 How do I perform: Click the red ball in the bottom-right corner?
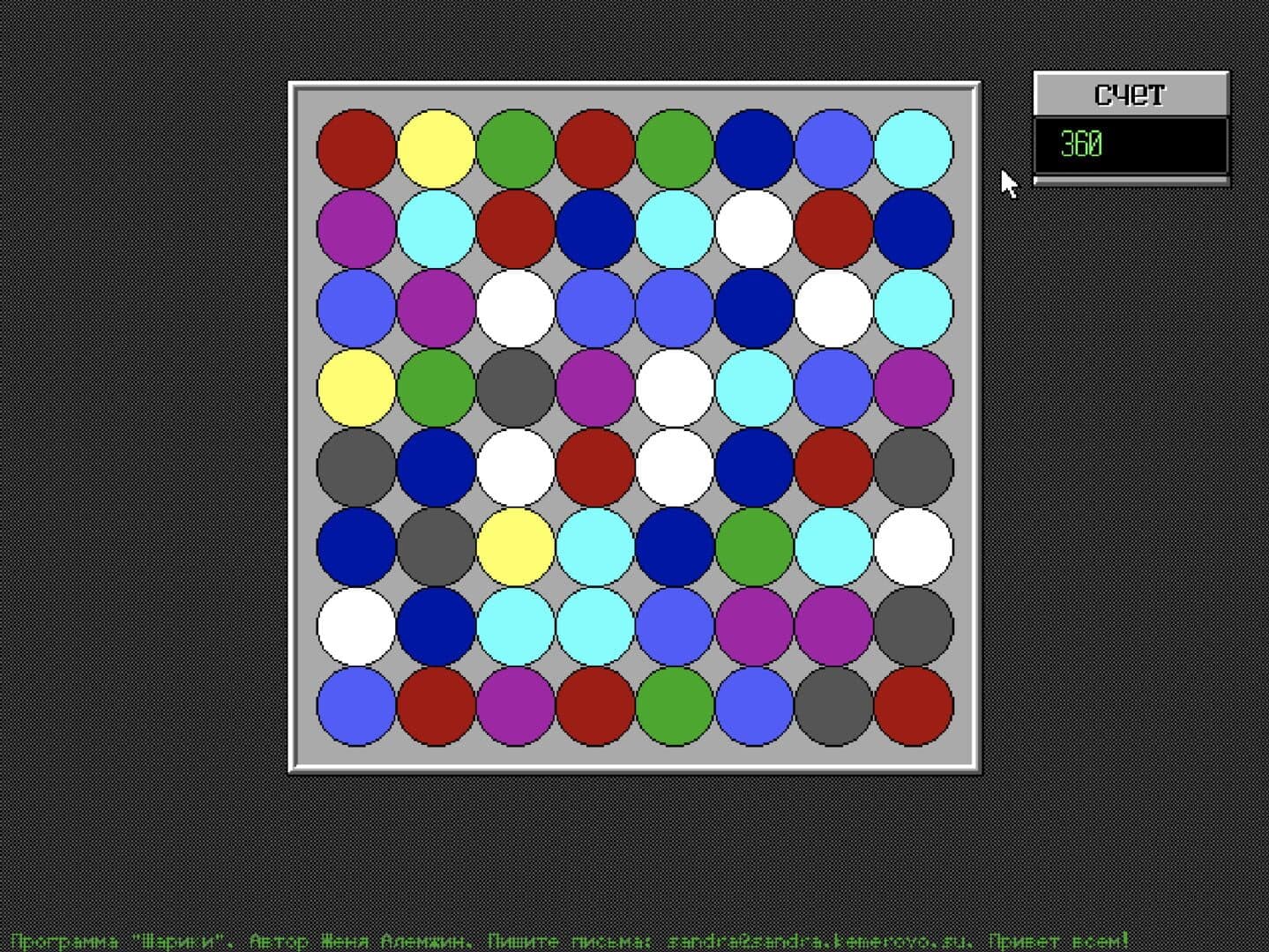914,705
